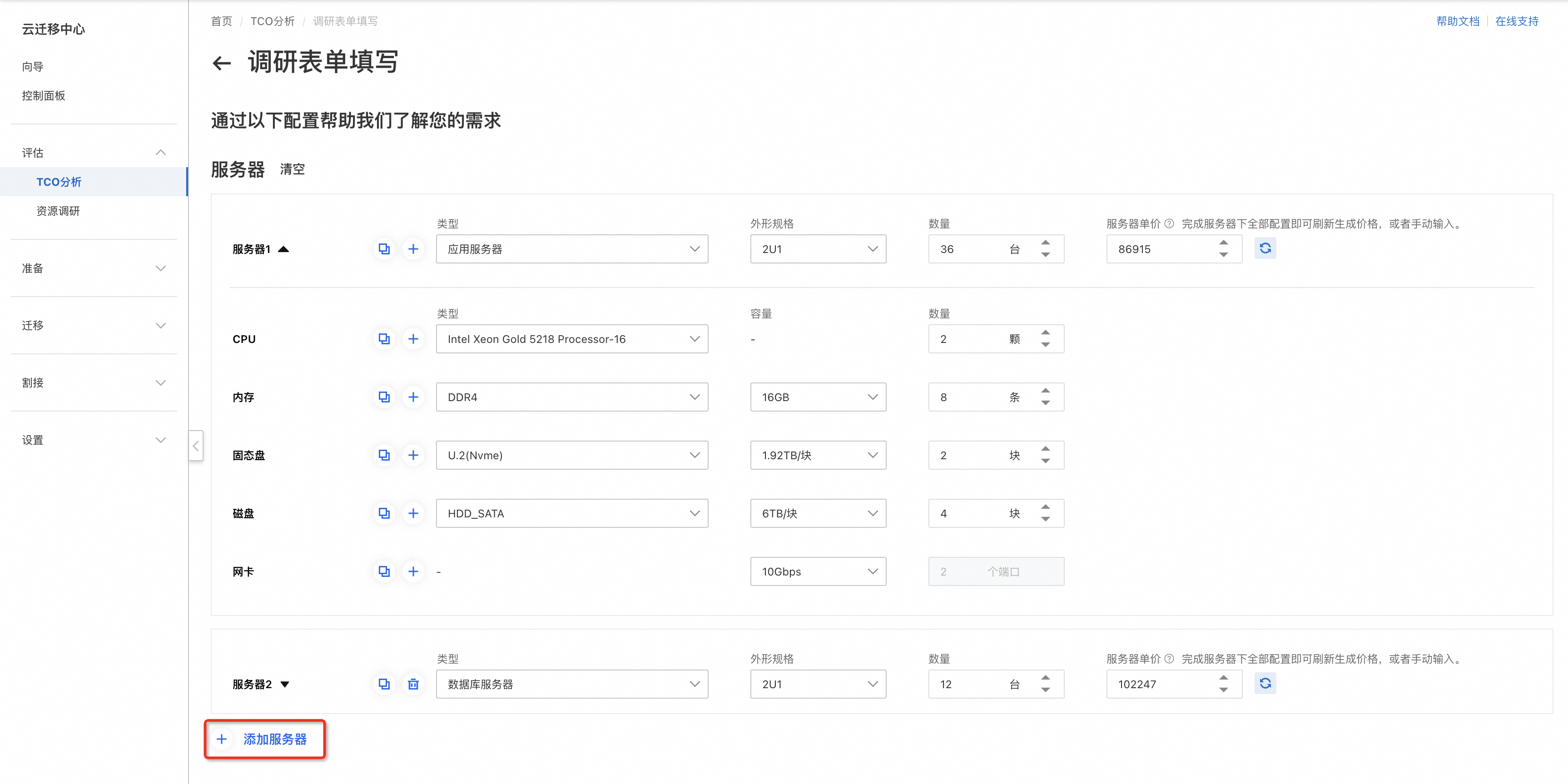Screen dimensions: 1568x784
Task: Refresh the 服务器2 unit price
Action: pyautogui.click(x=1265, y=684)
